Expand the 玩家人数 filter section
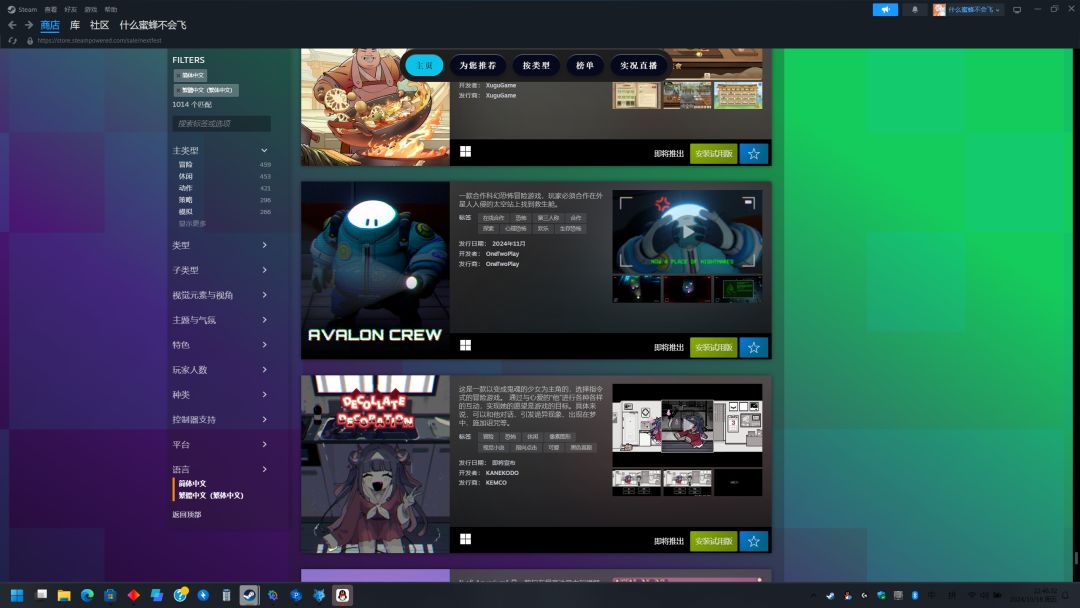The height and width of the screenshot is (608, 1080). coord(221,370)
